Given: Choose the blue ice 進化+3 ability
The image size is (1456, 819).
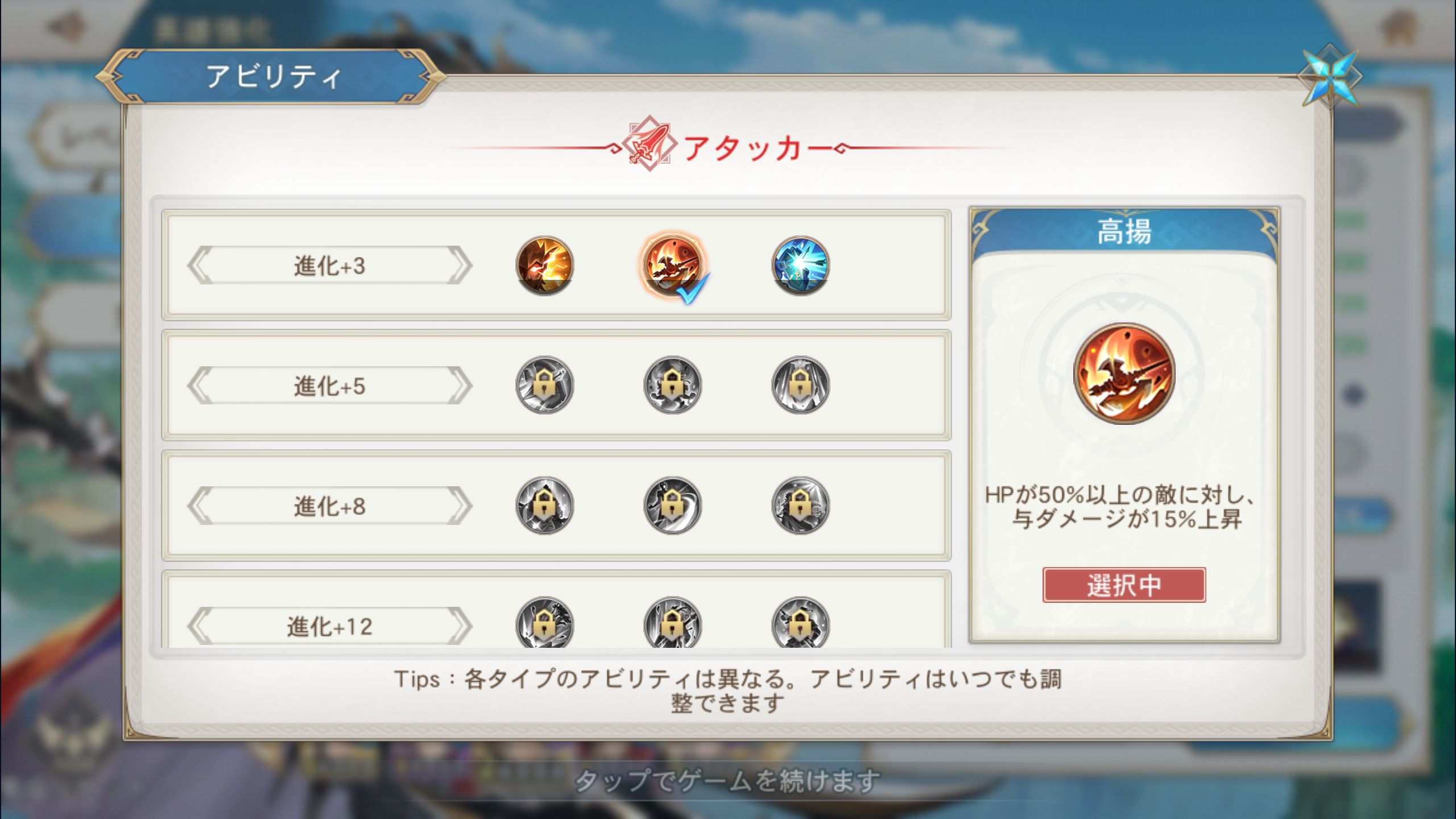Looking at the screenshot, I should (800, 265).
